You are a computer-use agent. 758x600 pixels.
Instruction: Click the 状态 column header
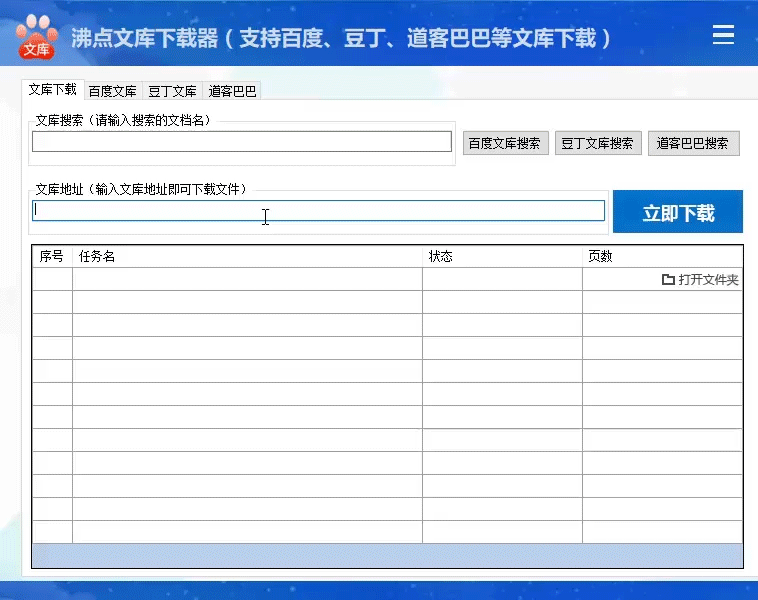tap(502, 256)
